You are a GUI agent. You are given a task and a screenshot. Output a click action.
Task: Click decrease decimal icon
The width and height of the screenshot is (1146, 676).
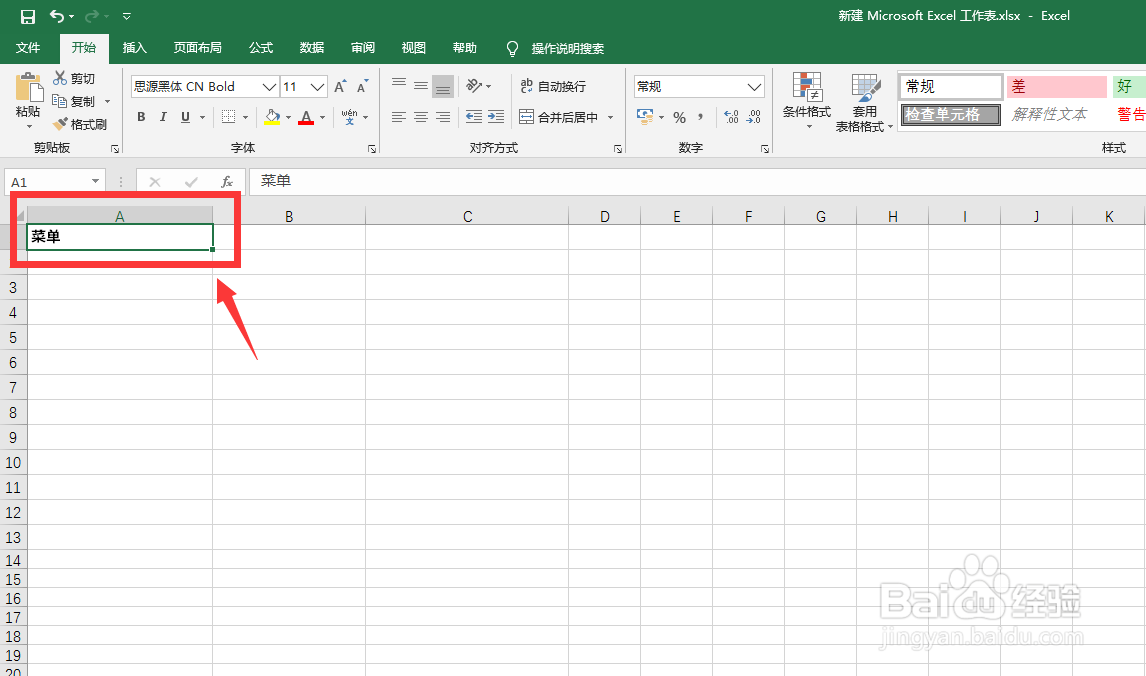pos(754,117)
